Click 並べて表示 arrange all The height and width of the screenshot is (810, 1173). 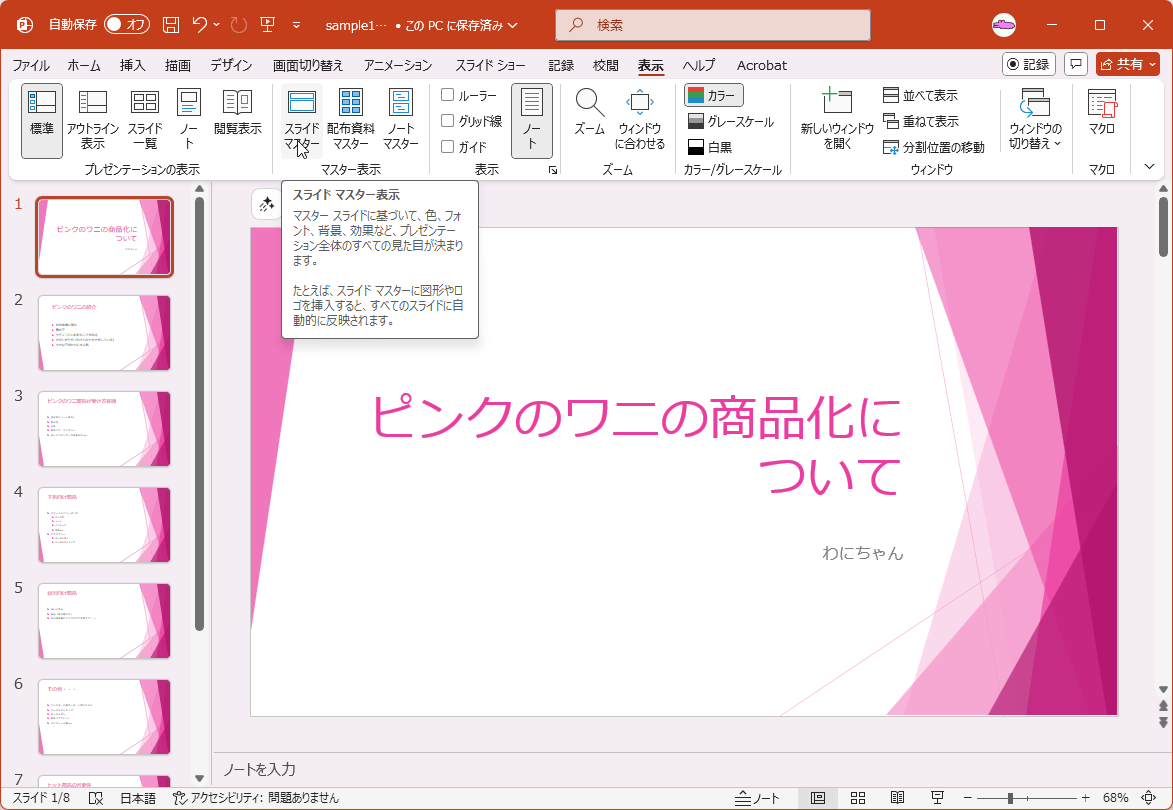920,96
